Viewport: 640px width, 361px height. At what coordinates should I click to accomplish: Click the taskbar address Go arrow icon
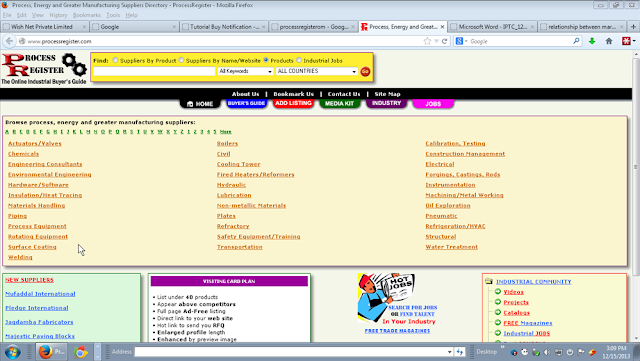[x=460, y=352]
